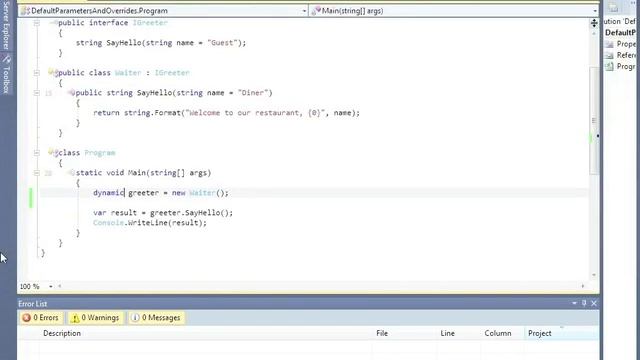Click 'Console.WriteLine(result);' line
The image size is (640, 360).
point(150,223)
